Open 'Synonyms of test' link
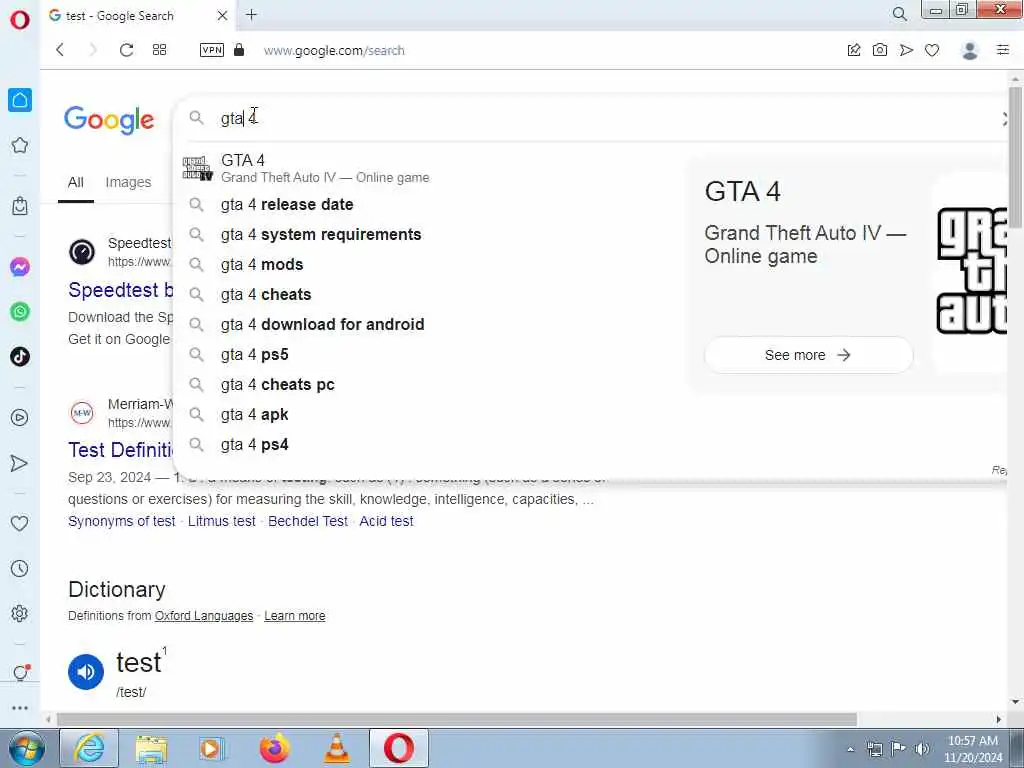The height and width of the screenshot is (768, 1024). coord(121,521)
